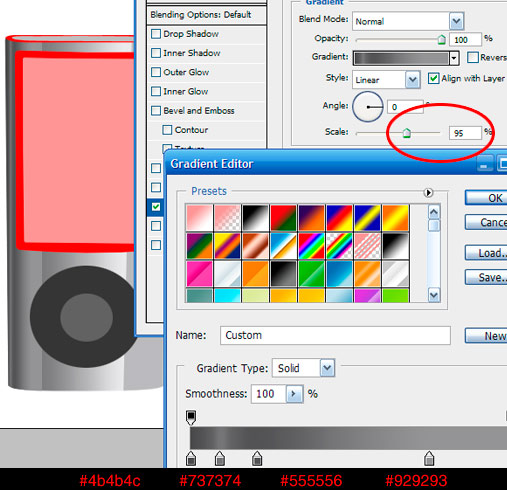Select the Drop Shadow style label
The image size is (507, 490).
(191, 34)
